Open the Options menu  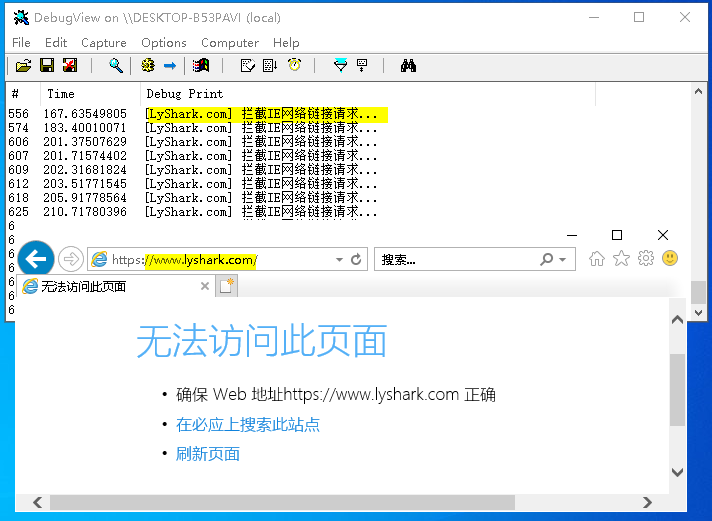[x=163, y=43]
